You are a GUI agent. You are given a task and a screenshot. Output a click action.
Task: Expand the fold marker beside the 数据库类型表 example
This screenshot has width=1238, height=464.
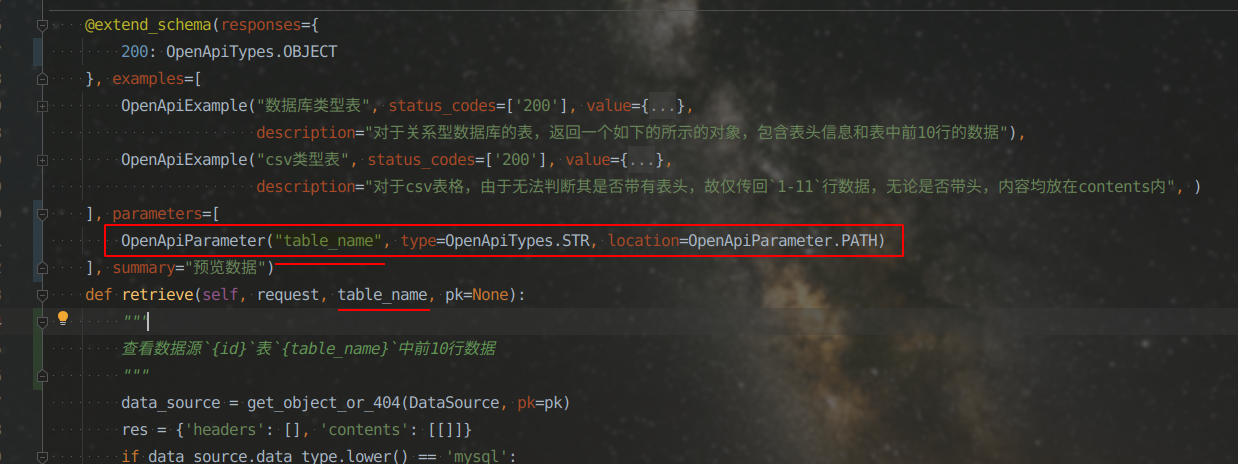(x=41, y=105)
